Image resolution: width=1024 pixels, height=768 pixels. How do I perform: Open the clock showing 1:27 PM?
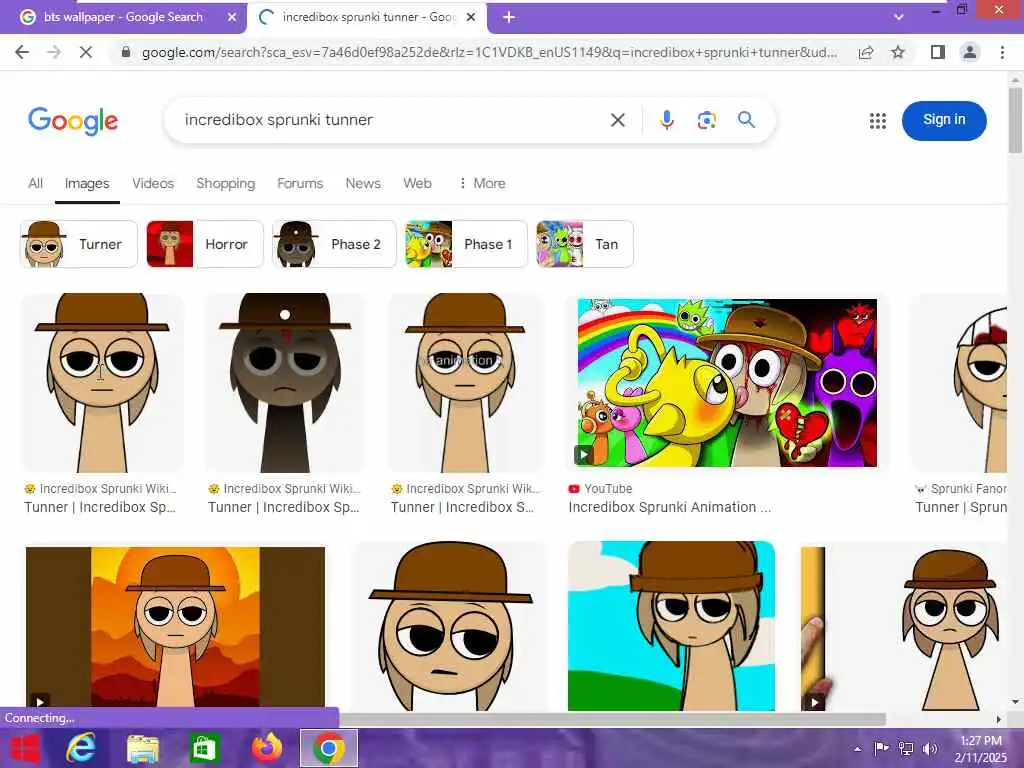point(980,749)
